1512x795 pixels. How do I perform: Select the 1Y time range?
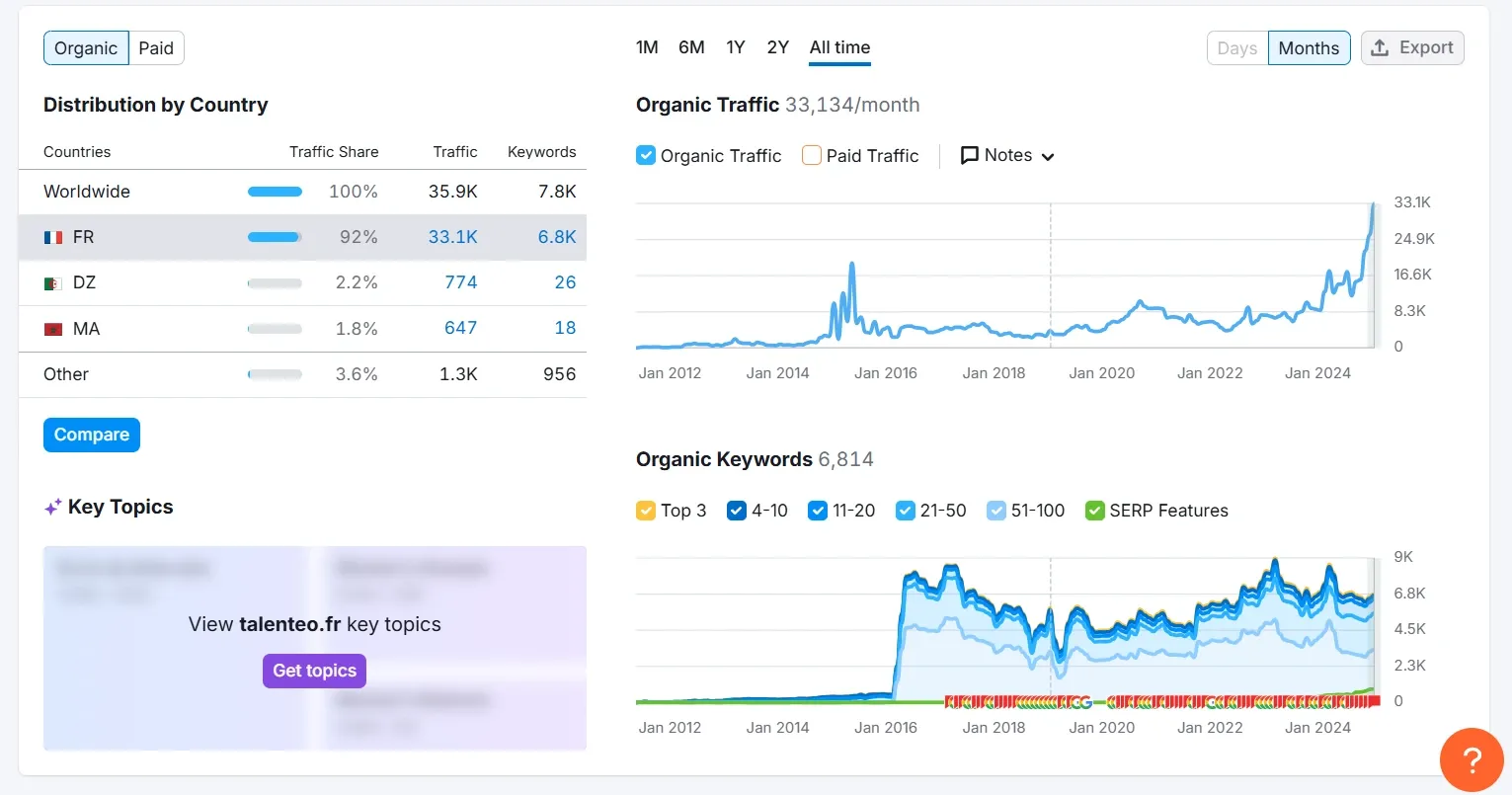(736, 47)
